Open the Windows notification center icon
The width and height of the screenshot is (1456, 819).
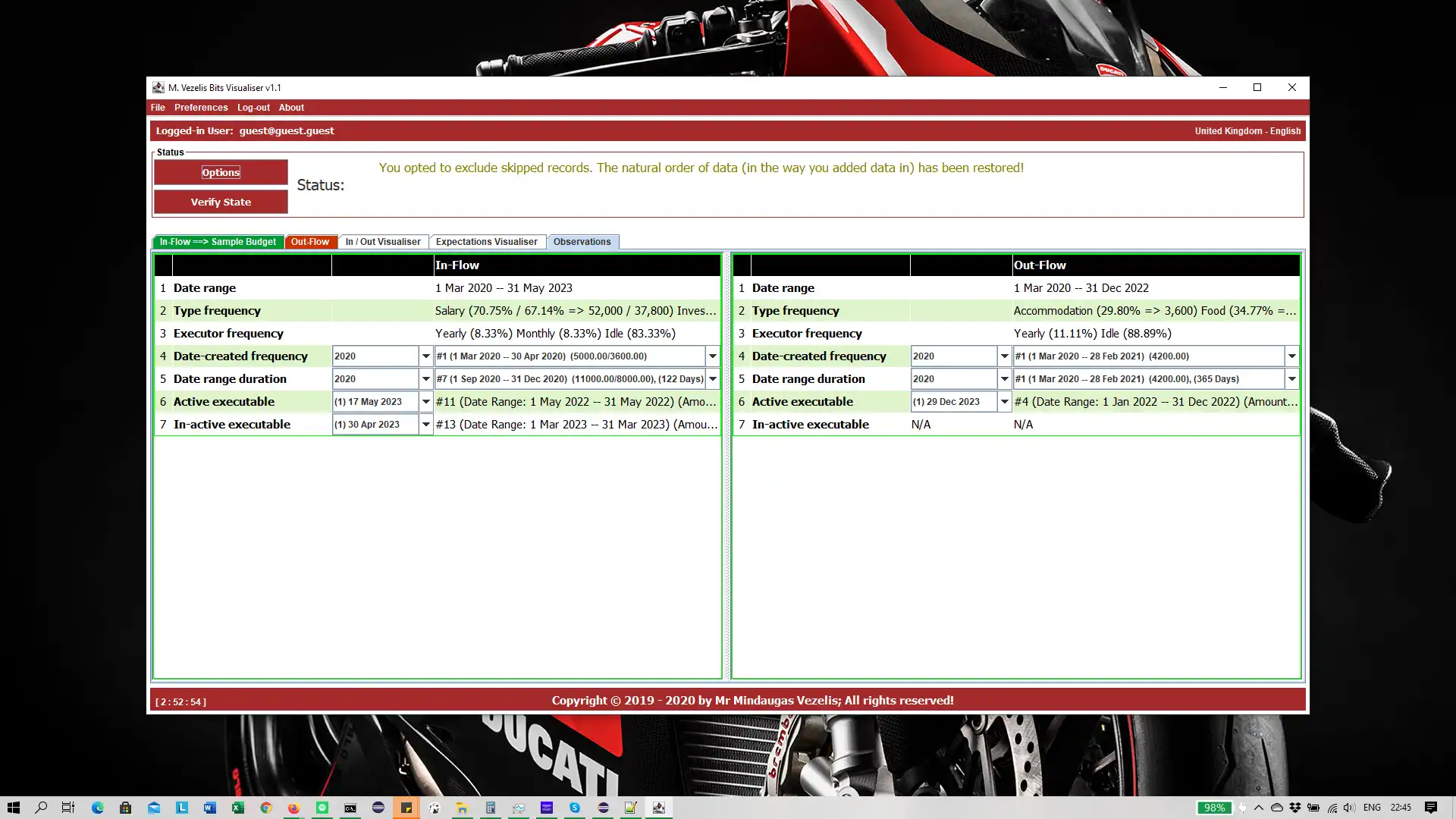click(x=1430, y=808)
